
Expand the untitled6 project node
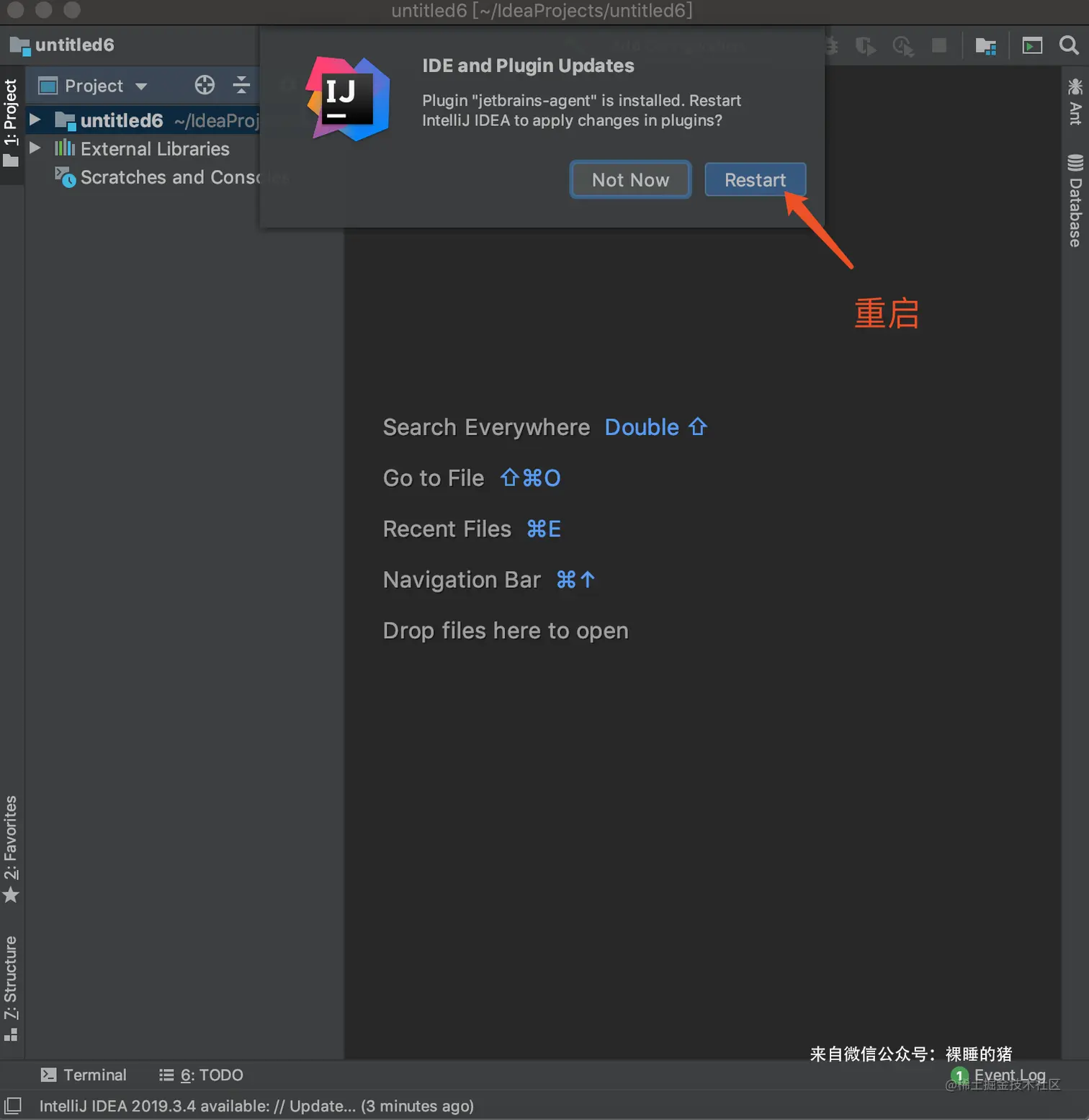[x=35, y=120]
